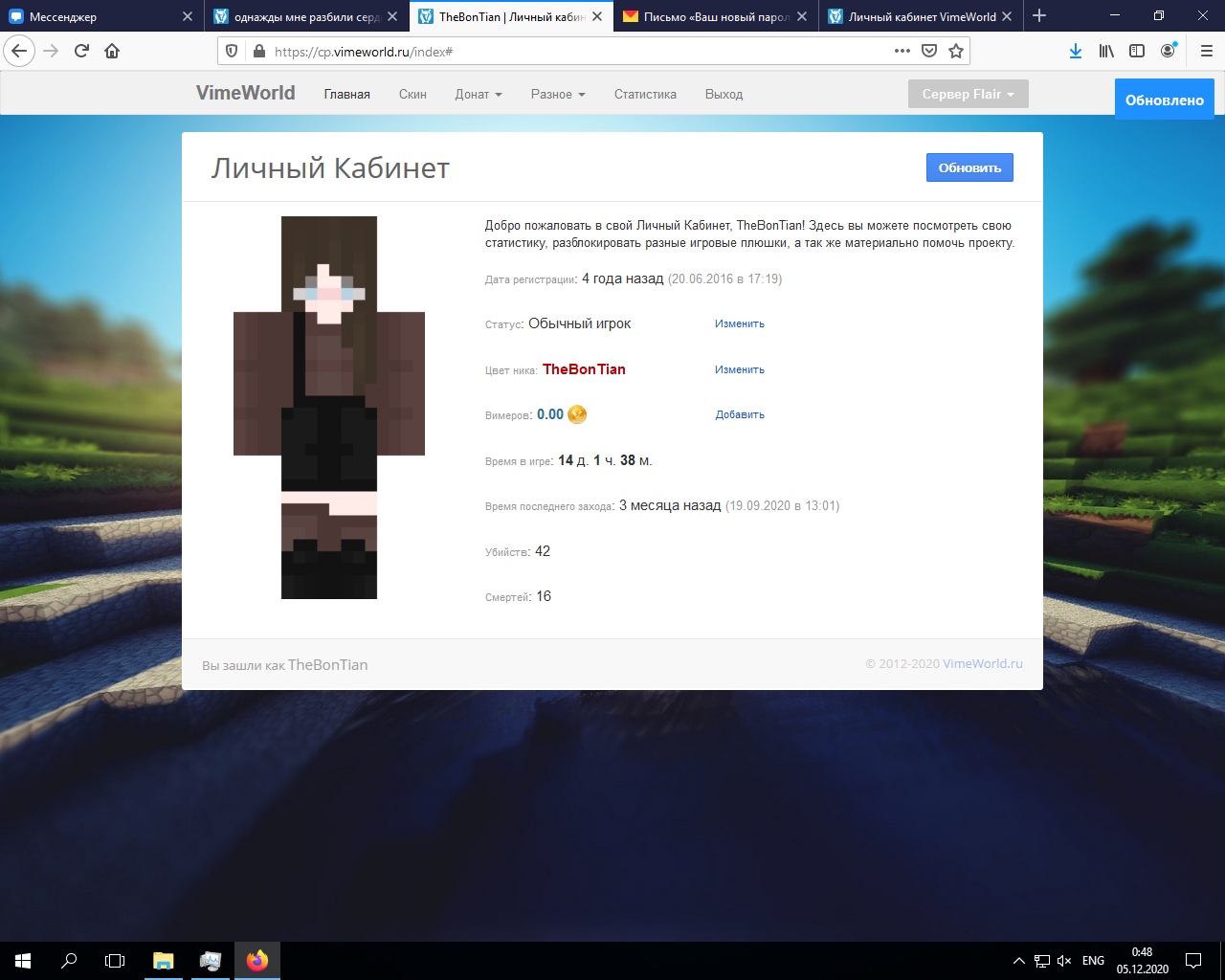Click the VimeWorld brand logo link
1225x980 pixels.
point(245,93)
